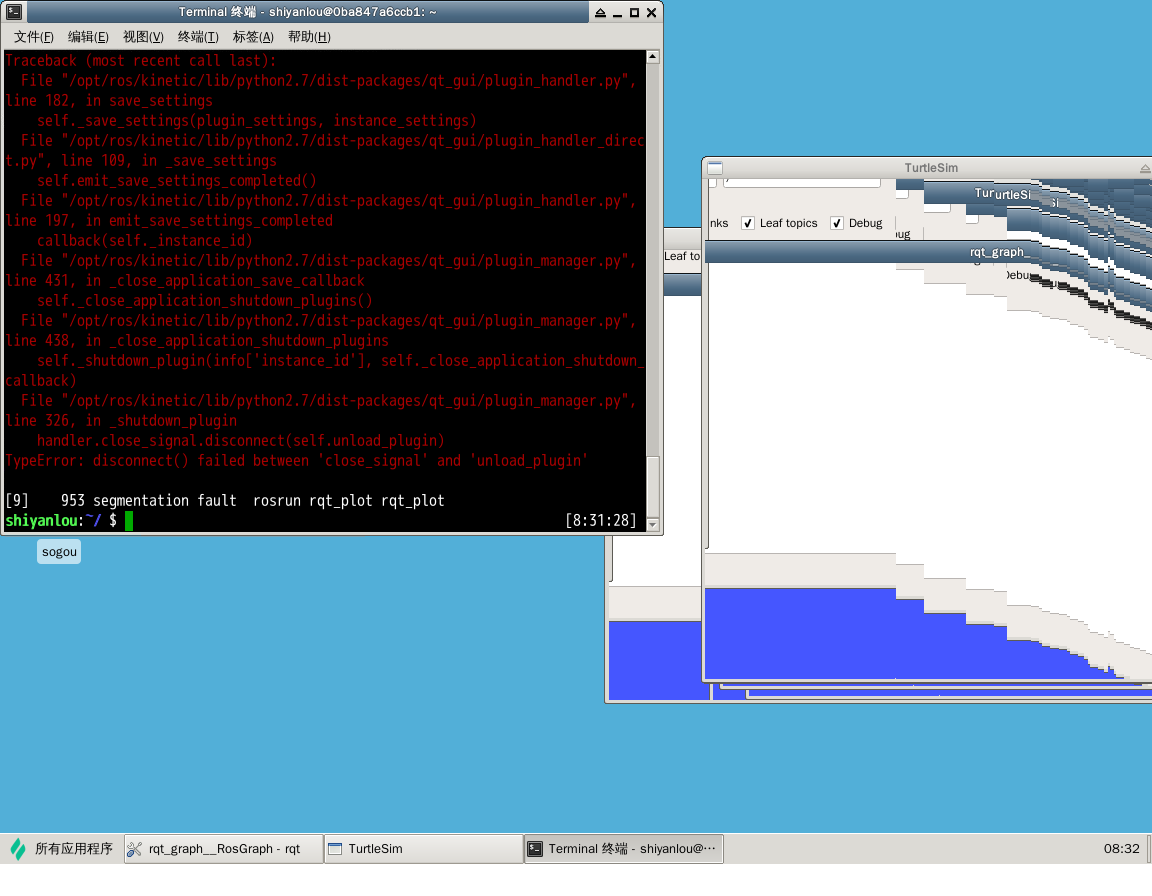Switch to TurtleSim in the taskbar

(423, 849)
